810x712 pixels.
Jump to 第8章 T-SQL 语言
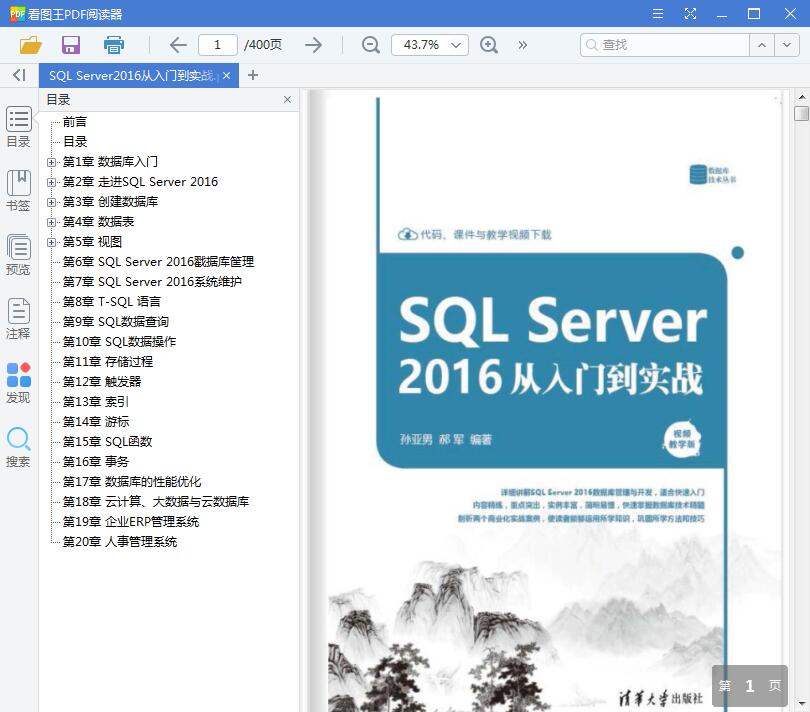click(112, 302)
